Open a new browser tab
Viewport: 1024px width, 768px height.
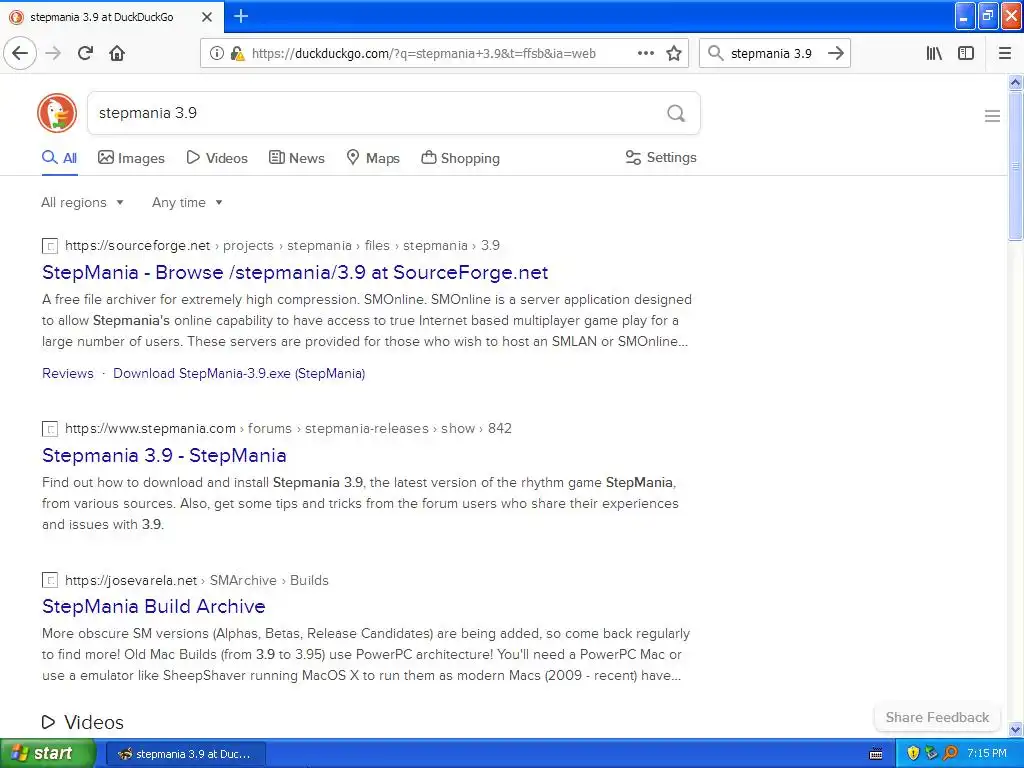pyautogui.click(x=241, y=16)
